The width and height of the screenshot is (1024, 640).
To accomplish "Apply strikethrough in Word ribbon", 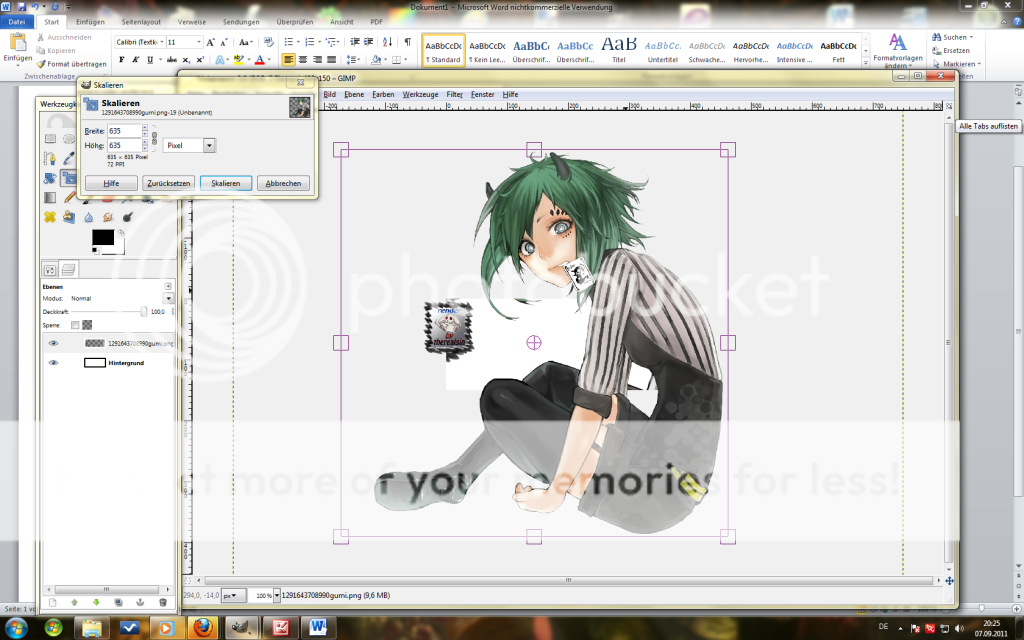I will [172, 59].
